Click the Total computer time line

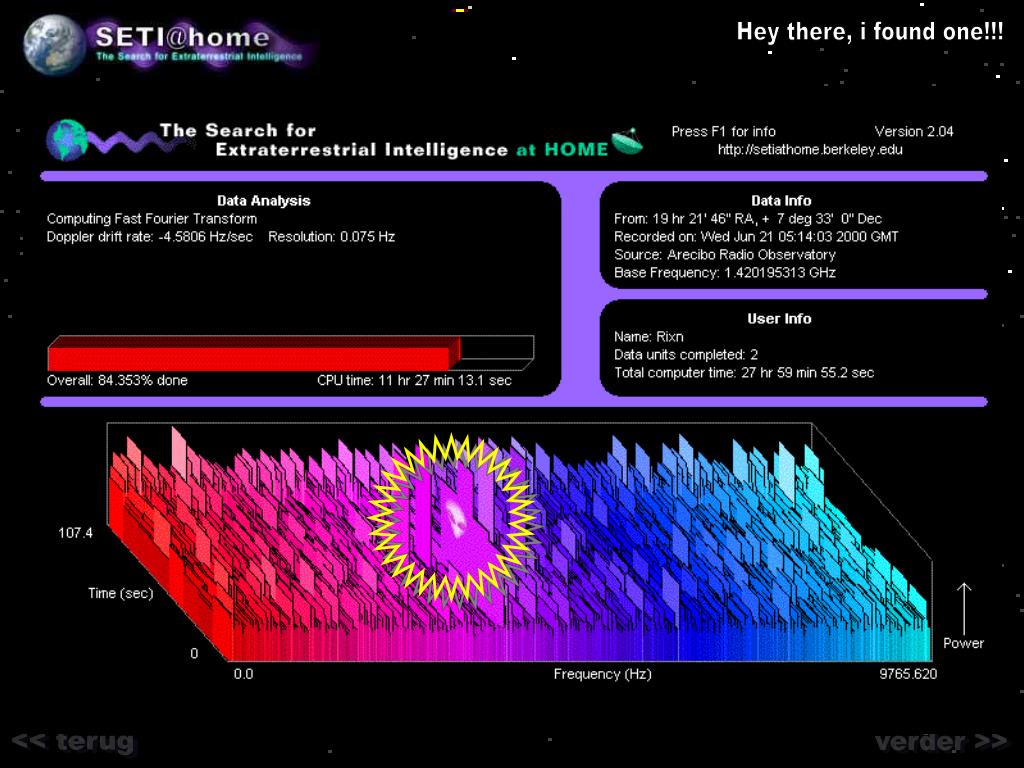[x=744, y=373]
